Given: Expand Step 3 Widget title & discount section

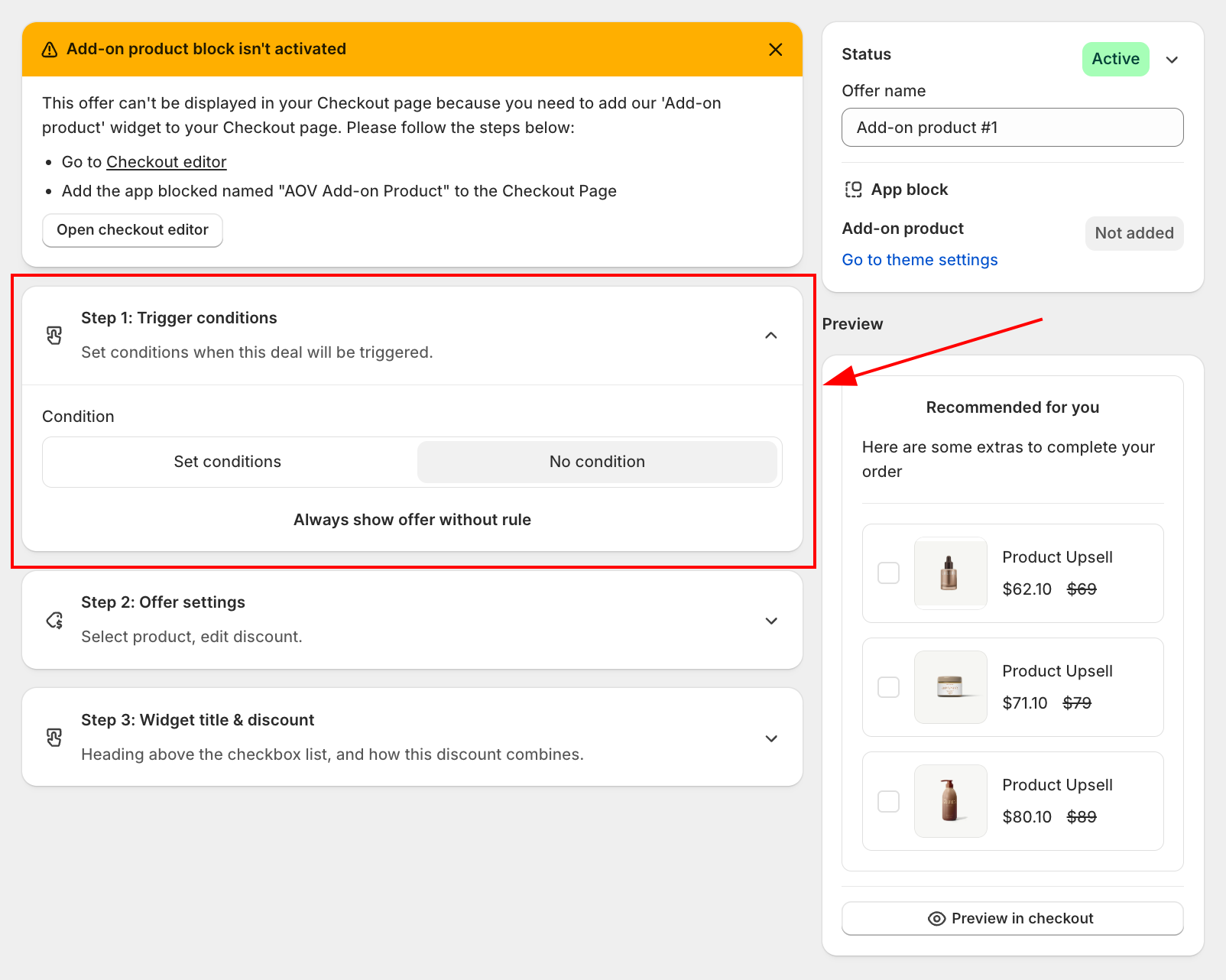Looking at the screenshot, I should [x=771, y=738].
